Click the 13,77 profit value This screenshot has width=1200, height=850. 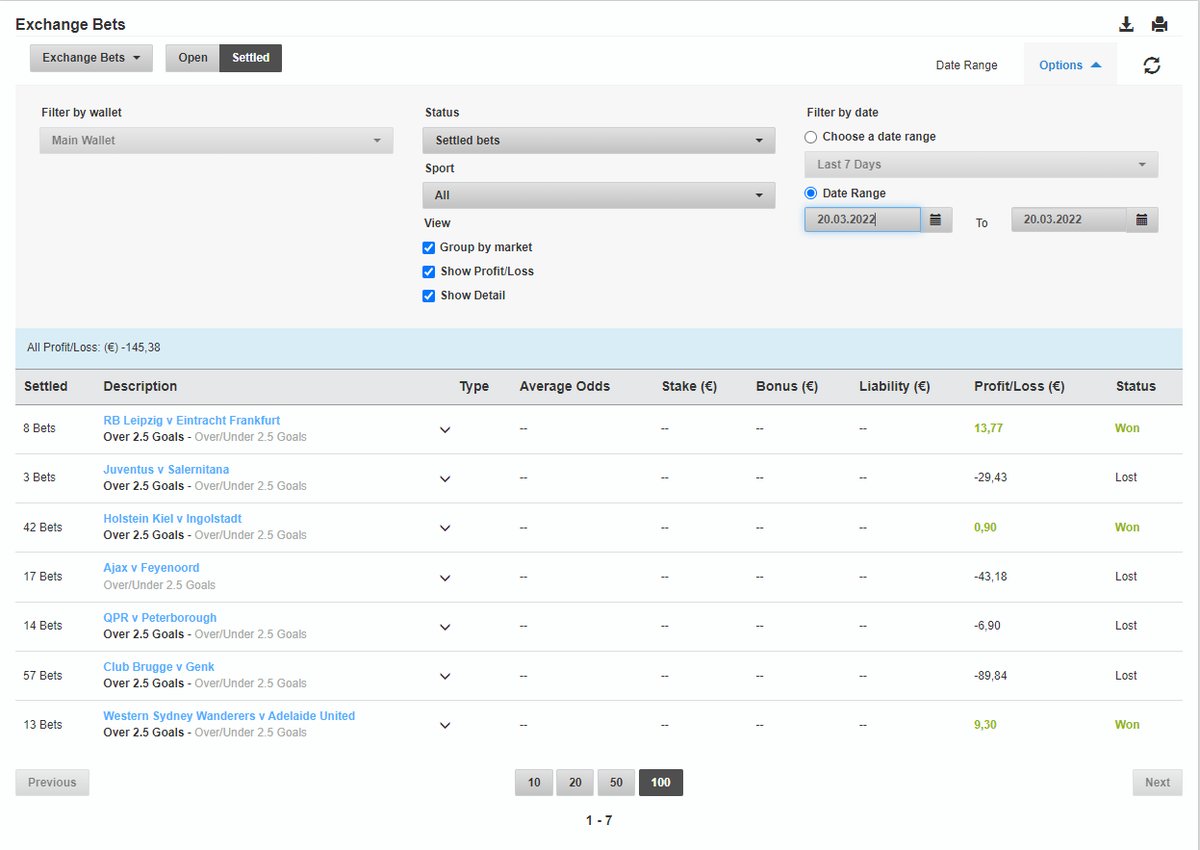coord(988,428)
